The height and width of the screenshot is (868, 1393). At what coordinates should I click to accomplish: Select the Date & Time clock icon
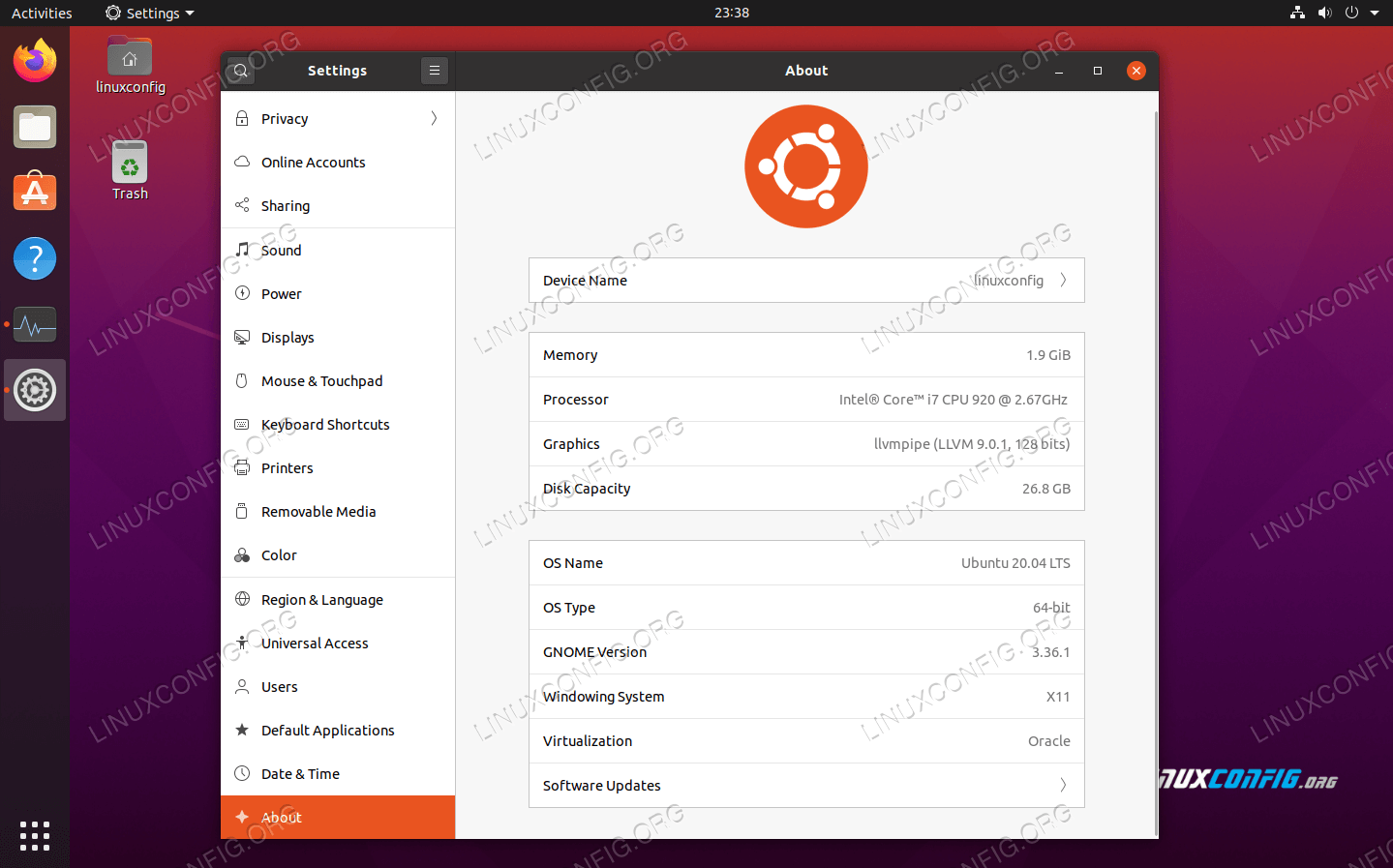coord(242,773)
